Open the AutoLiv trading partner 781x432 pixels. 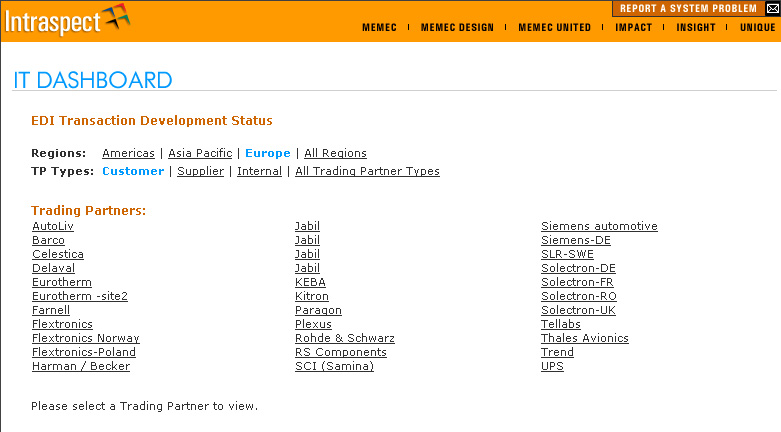(x=53, y=226)
